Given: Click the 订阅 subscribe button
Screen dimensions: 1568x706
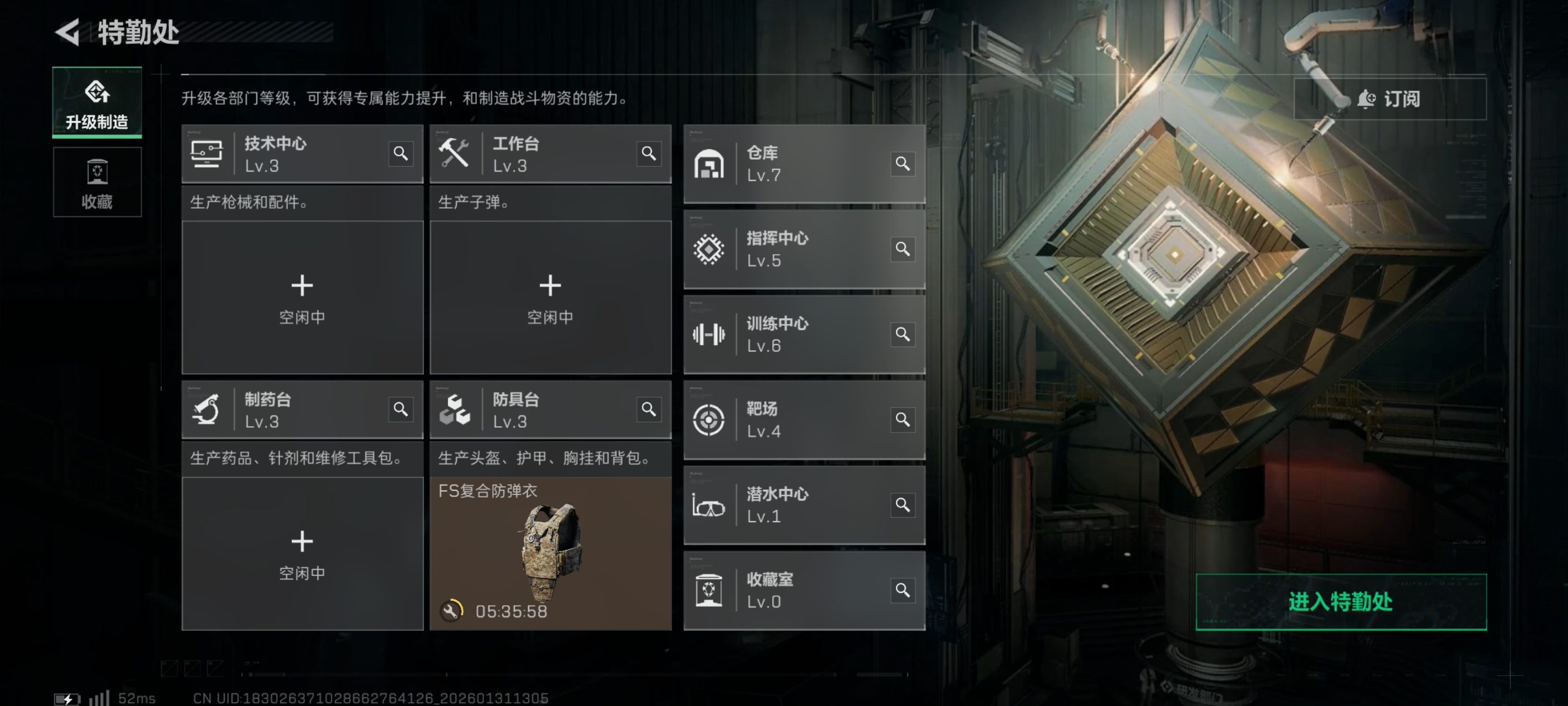Looking at the screenshot, I should click(x=1390, y=99).
